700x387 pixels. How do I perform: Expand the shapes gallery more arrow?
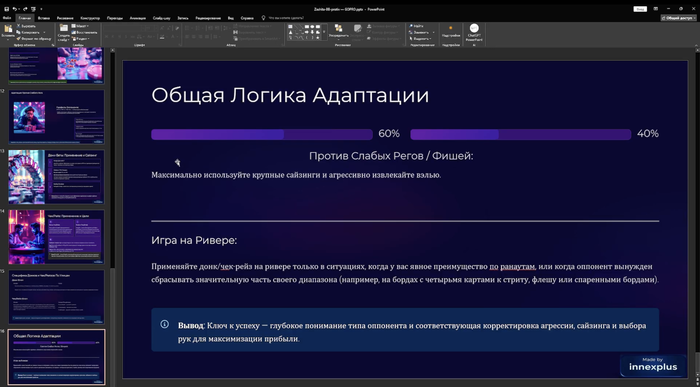point(324,32)
